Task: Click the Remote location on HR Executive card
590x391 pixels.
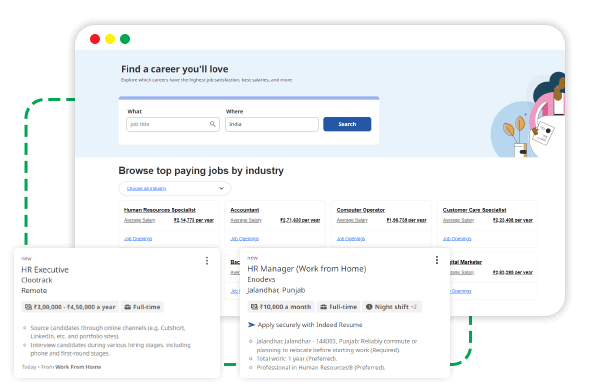Action: tap(34, 291)
